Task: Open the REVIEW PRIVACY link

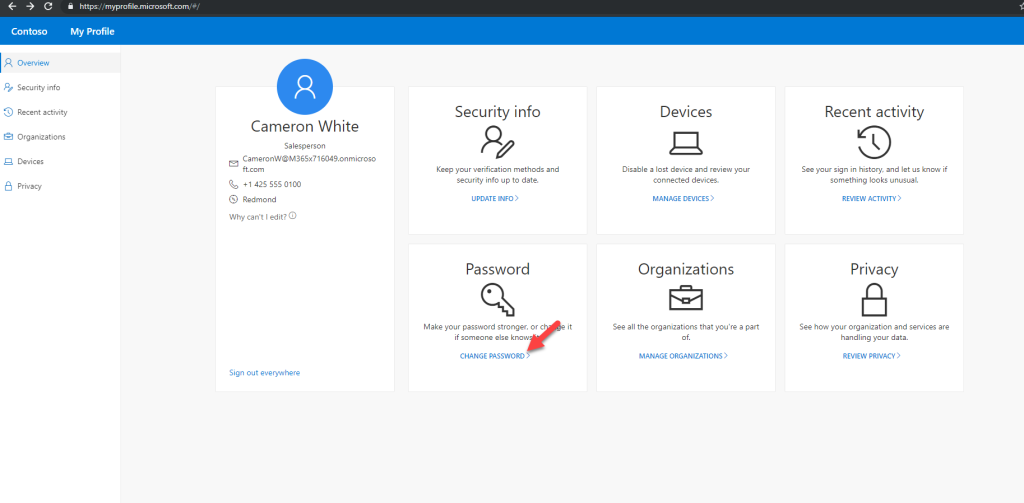Action: tap(871, 357)
